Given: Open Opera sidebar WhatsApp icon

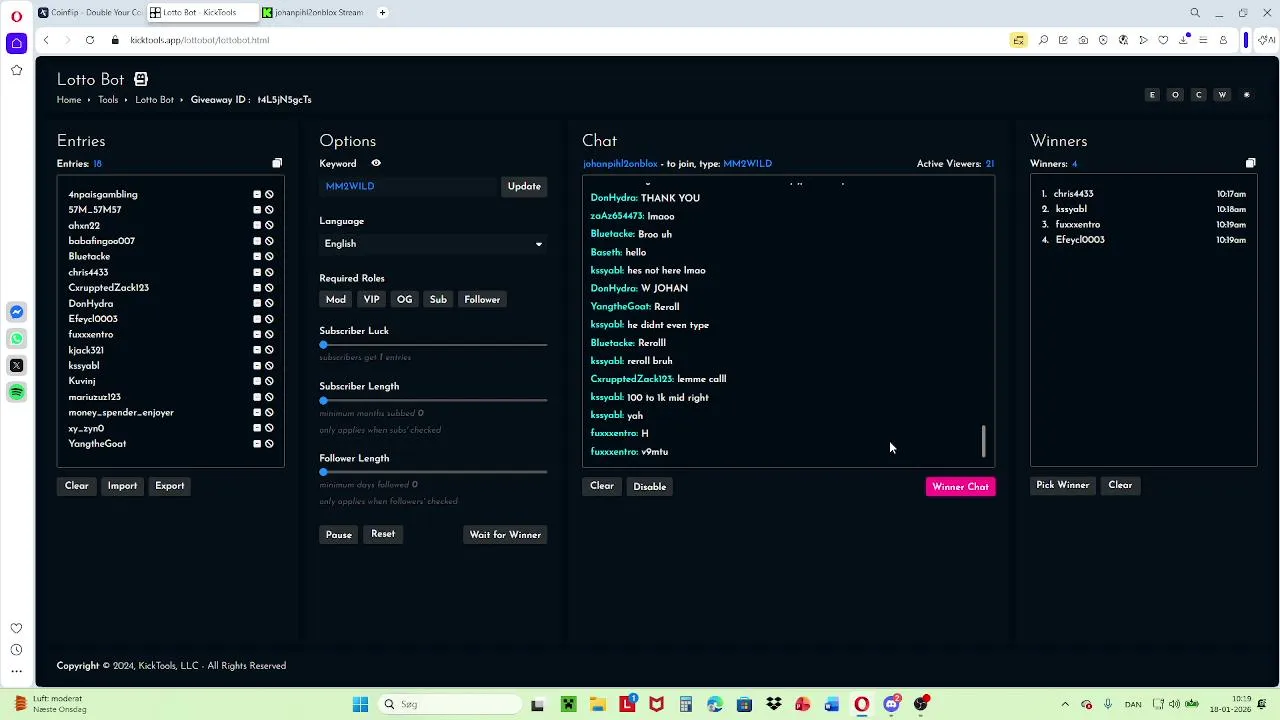Looking at the screenshot, I should point(16,339).
